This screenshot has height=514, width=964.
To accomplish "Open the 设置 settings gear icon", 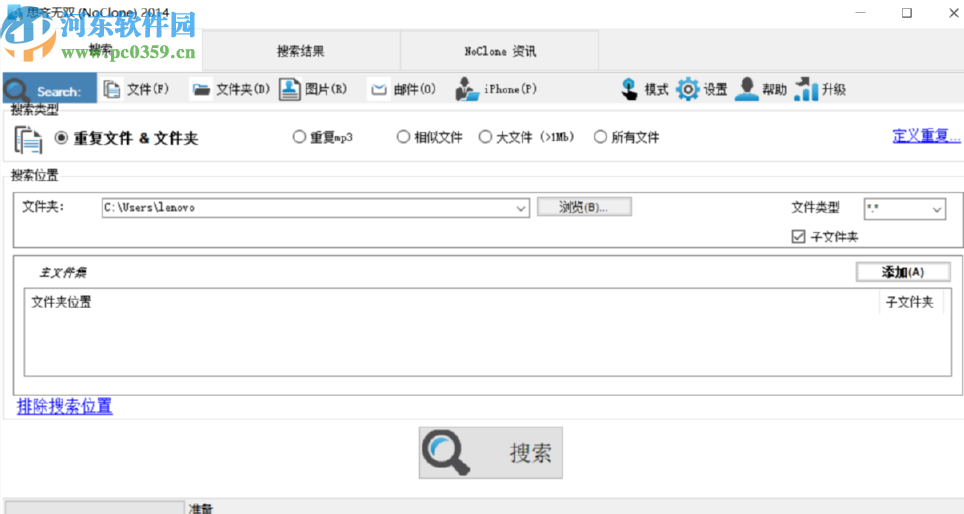I will (x=687, y=89).
